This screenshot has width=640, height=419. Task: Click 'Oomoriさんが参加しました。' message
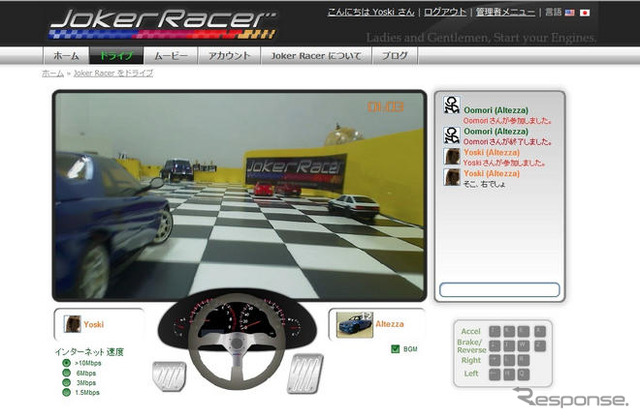tap(508, 121)
